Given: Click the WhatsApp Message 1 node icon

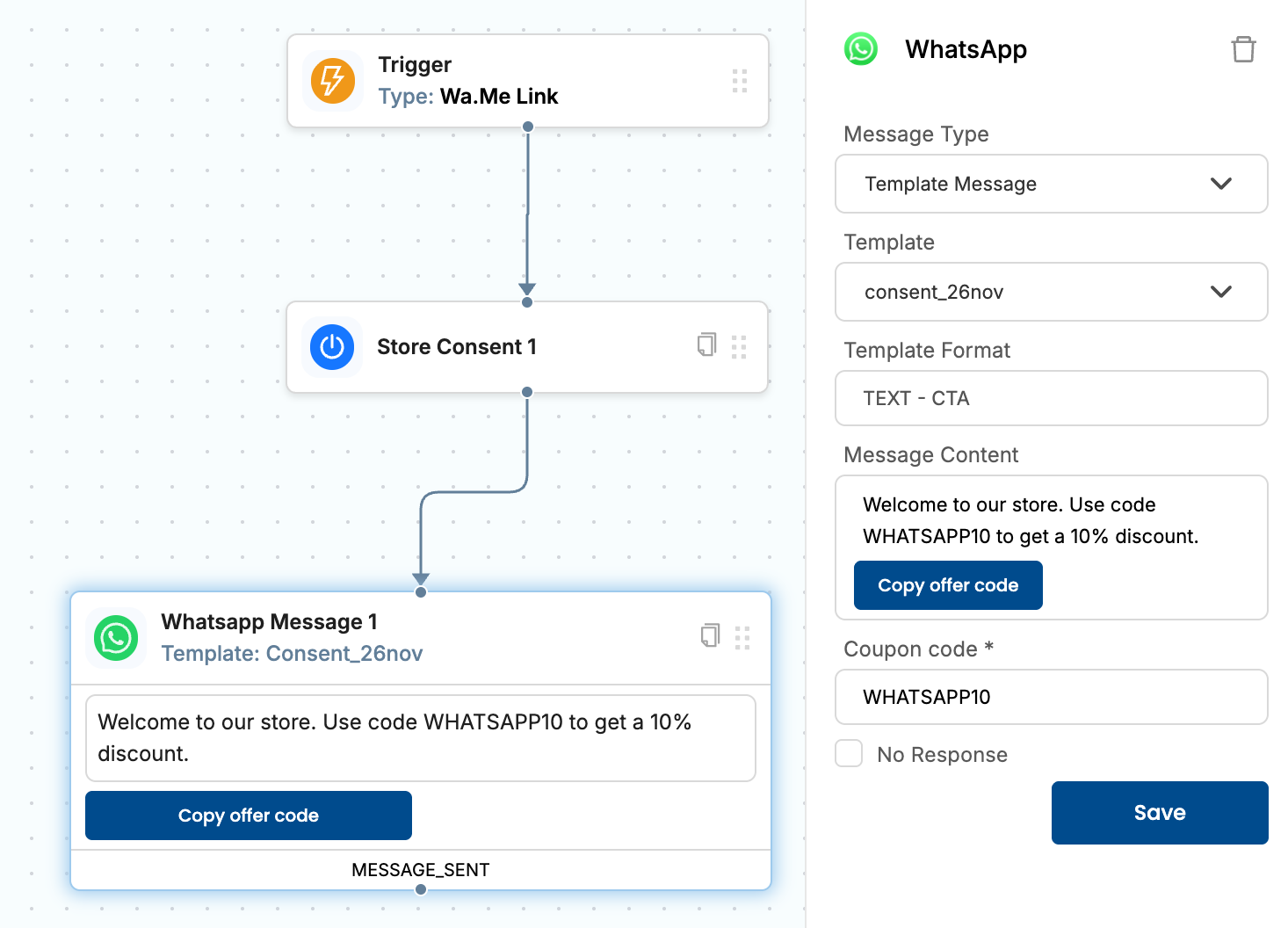Looking at the screenshot, I should [x=116, y=638].
